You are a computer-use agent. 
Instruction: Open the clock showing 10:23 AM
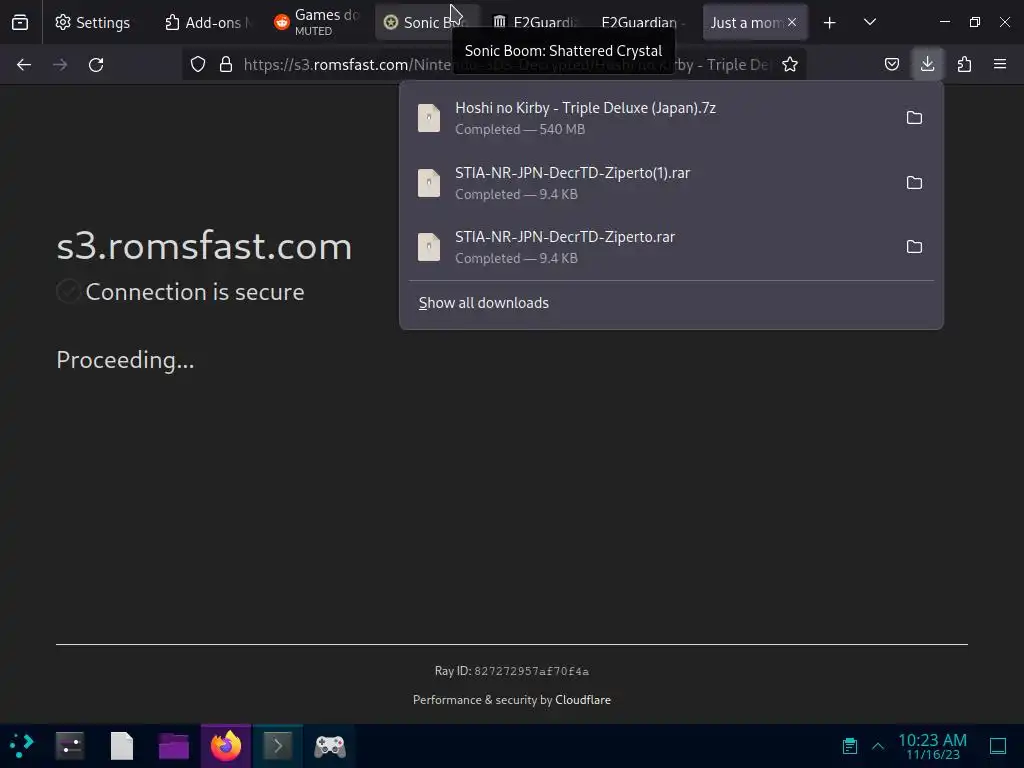[933, 746]
